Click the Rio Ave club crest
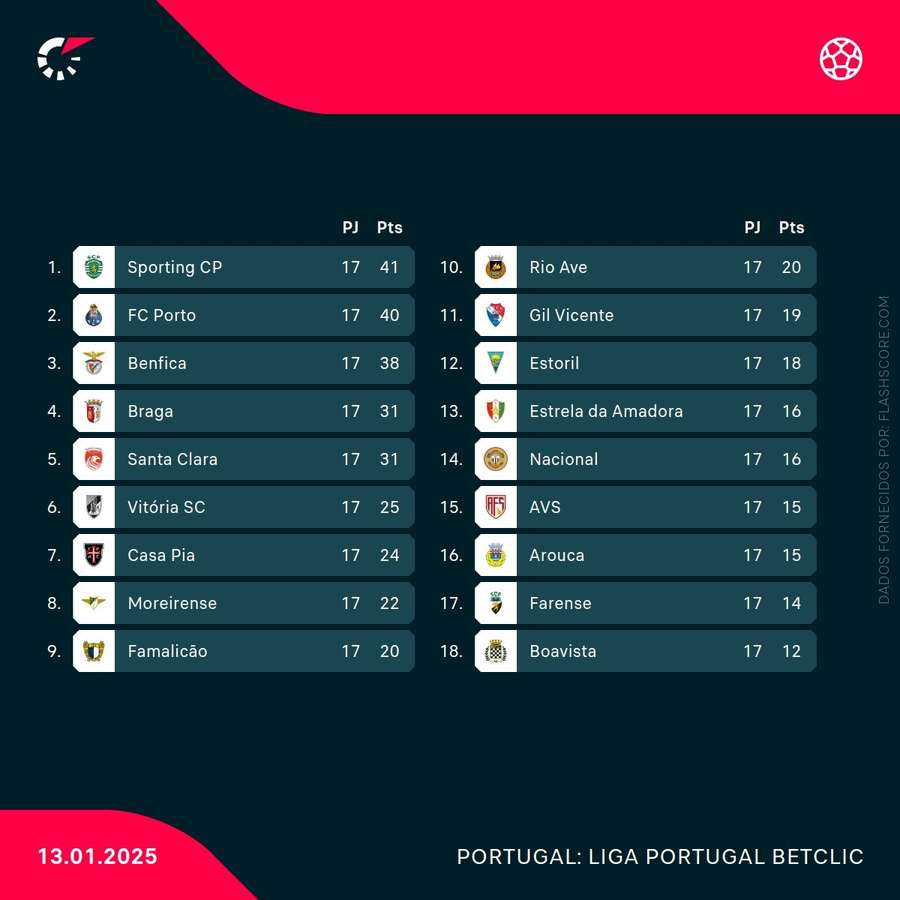Image resolution: width=900 pixels, height=900 pixels. [495, 267]
